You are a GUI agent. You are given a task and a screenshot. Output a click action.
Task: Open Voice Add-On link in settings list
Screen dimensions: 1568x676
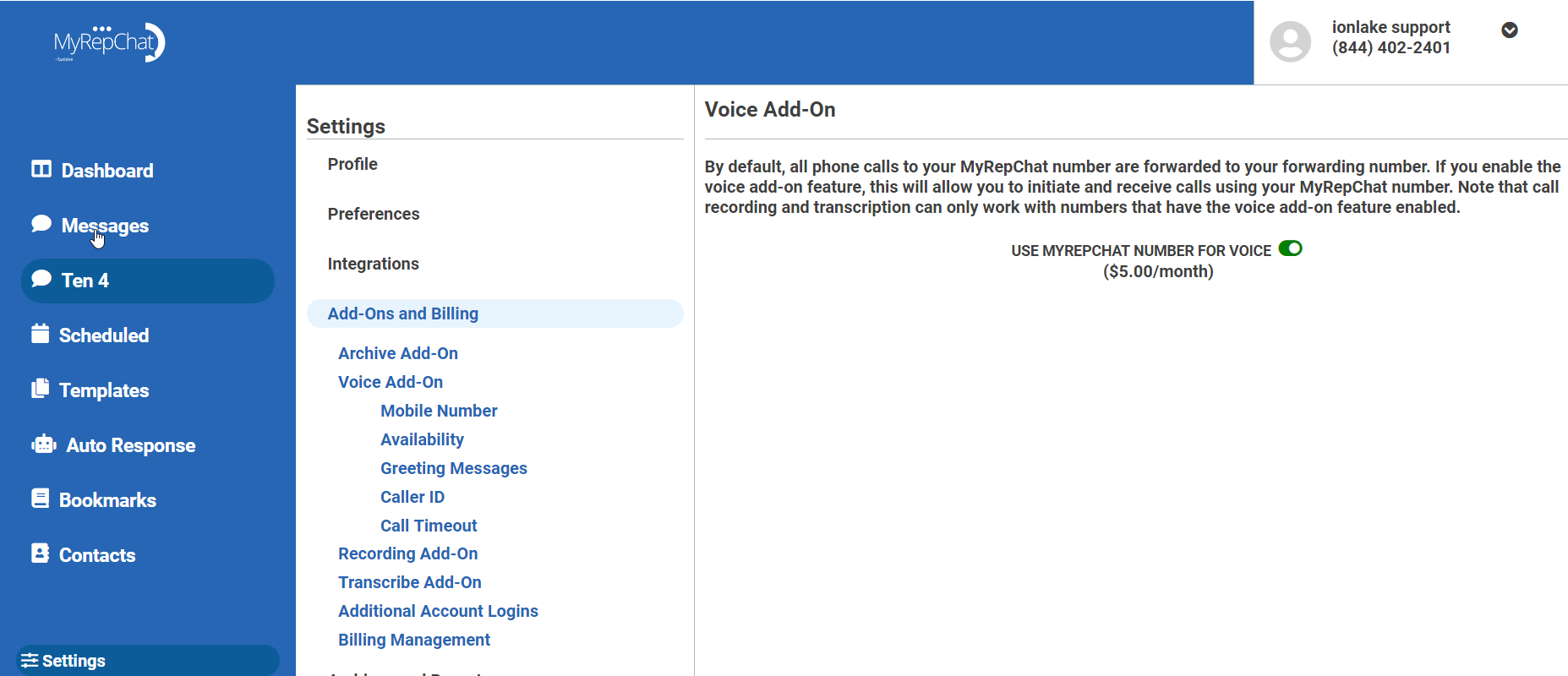pyautogui.click(x=391, y=382)
